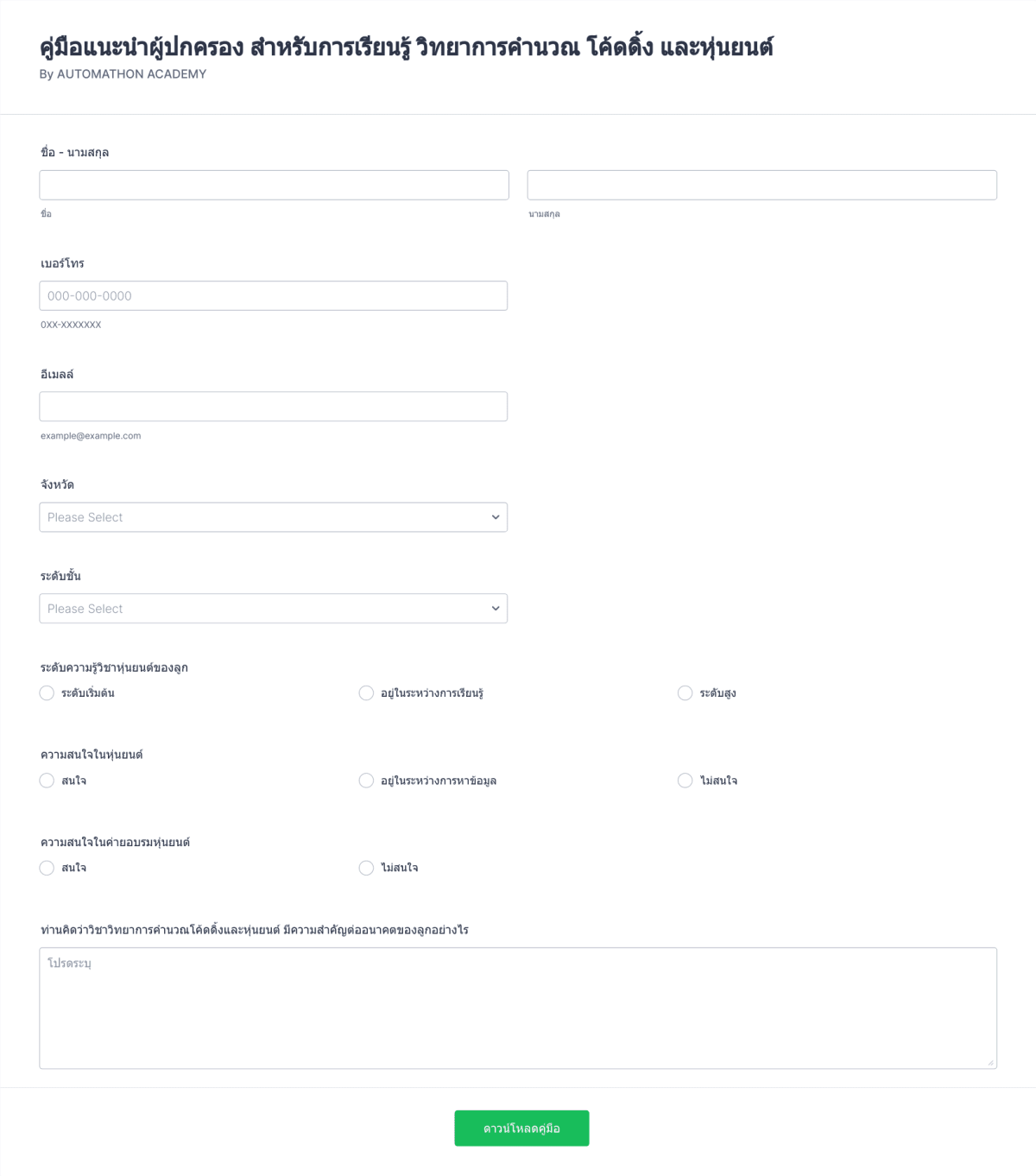Select สนใจ under ความสนใจในค่ายอบรมหุ่นยนต์
Image resolution: width=1036 pixels, height=1176 pixels.
[47, 868]
